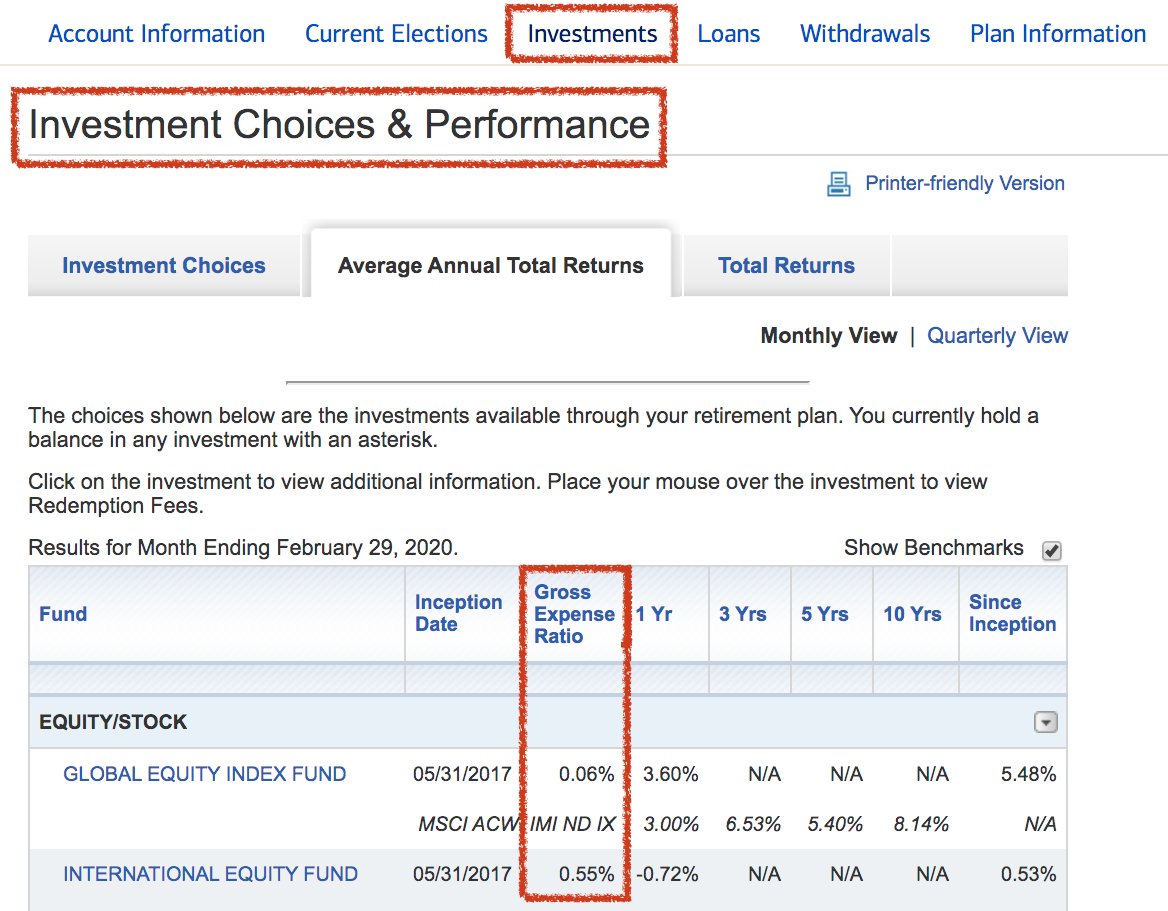Sort by the Gross Expense Ratio column
The image size is (1168, 911).
(x=574, y=614)
